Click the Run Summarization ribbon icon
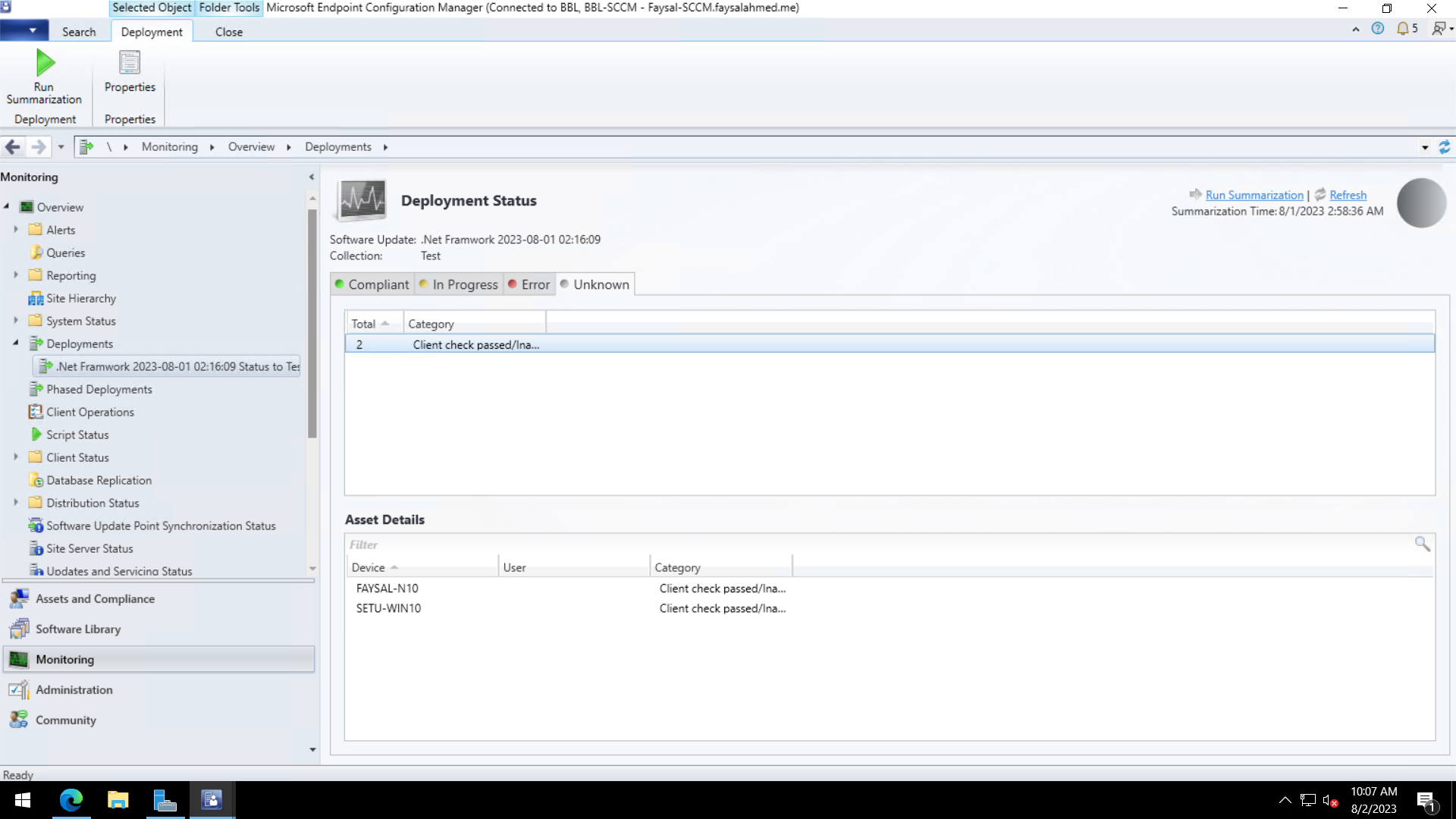The image size is (1456, 819). pyautogui.click(x=45, y=62)
